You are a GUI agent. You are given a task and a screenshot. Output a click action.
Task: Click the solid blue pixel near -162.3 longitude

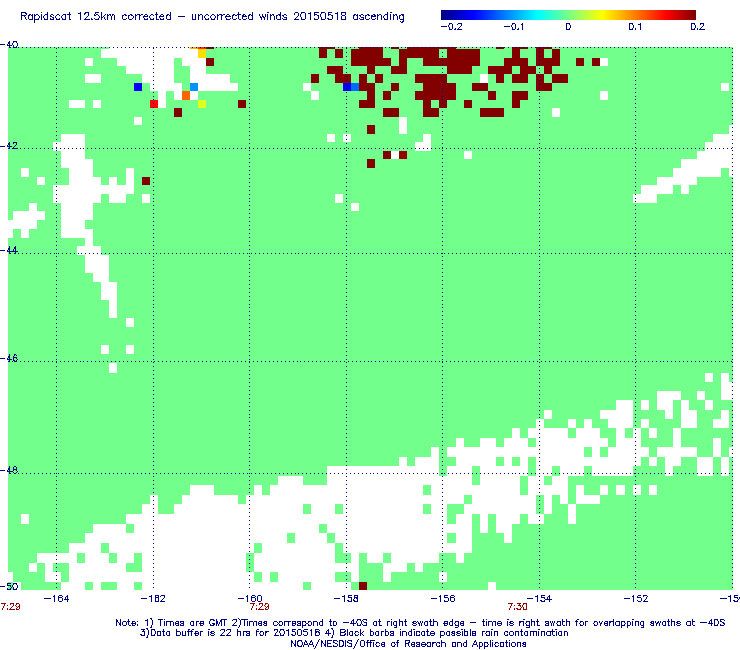[x=138, y=87]
